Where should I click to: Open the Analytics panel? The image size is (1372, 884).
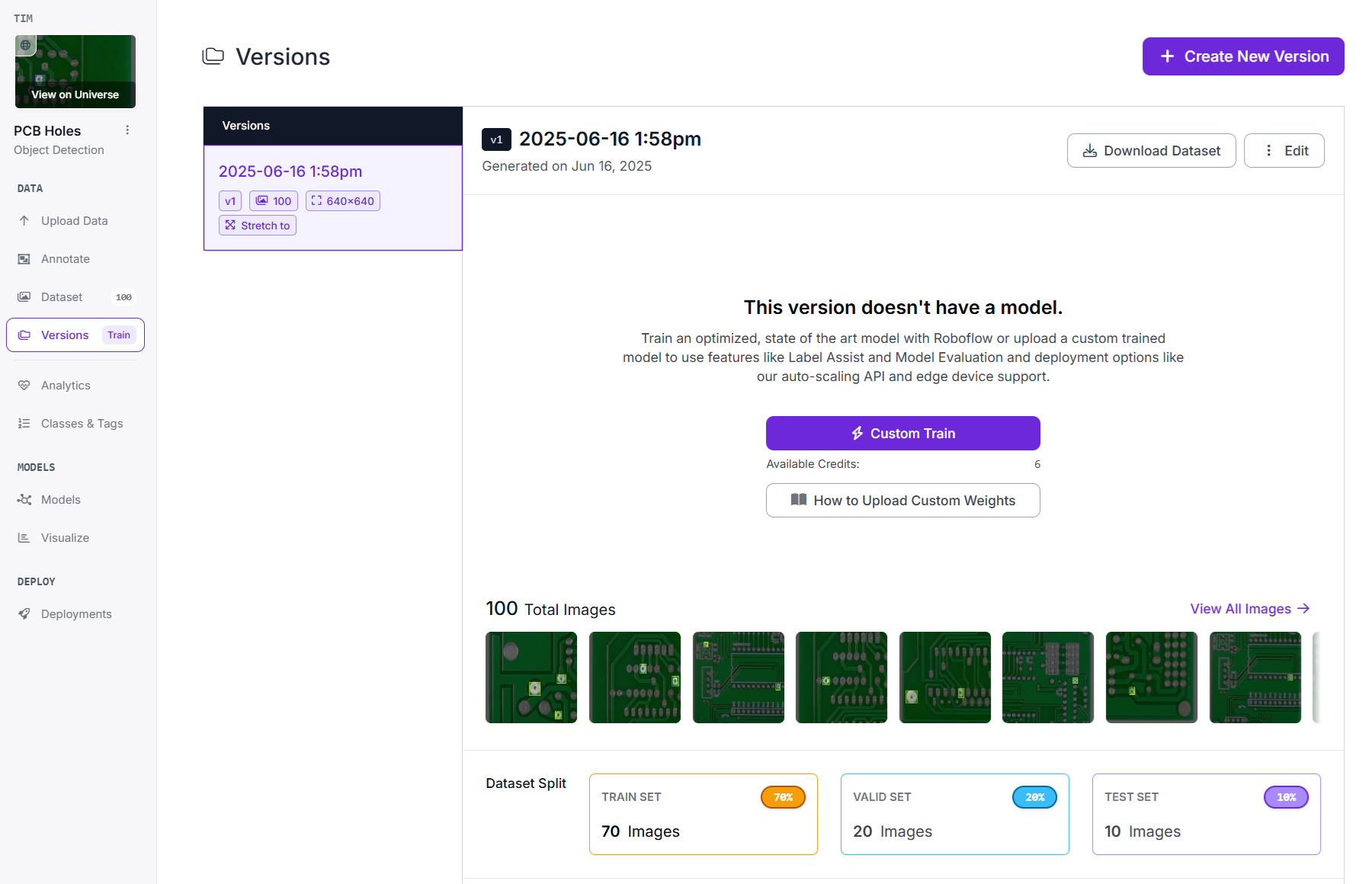[x=65, y=385]
